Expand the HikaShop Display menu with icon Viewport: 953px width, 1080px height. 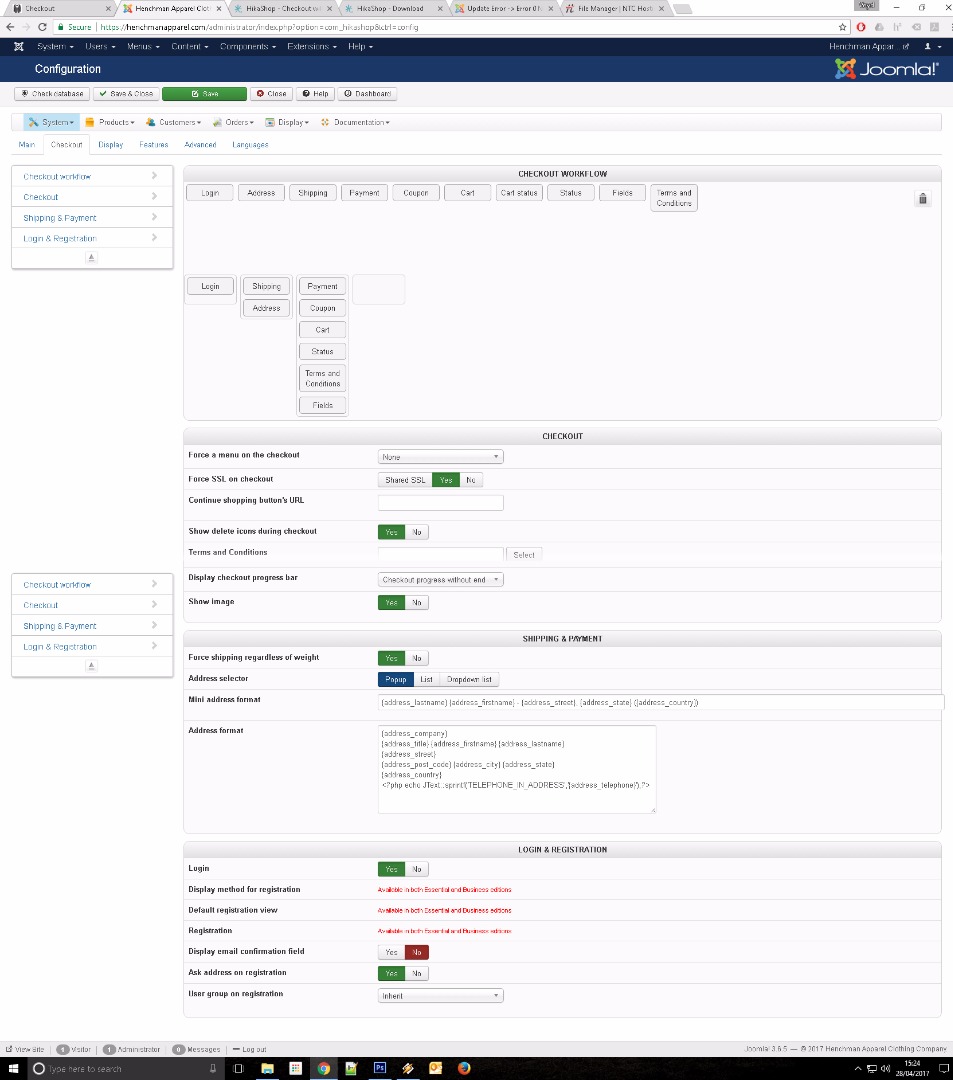point(287,122)
